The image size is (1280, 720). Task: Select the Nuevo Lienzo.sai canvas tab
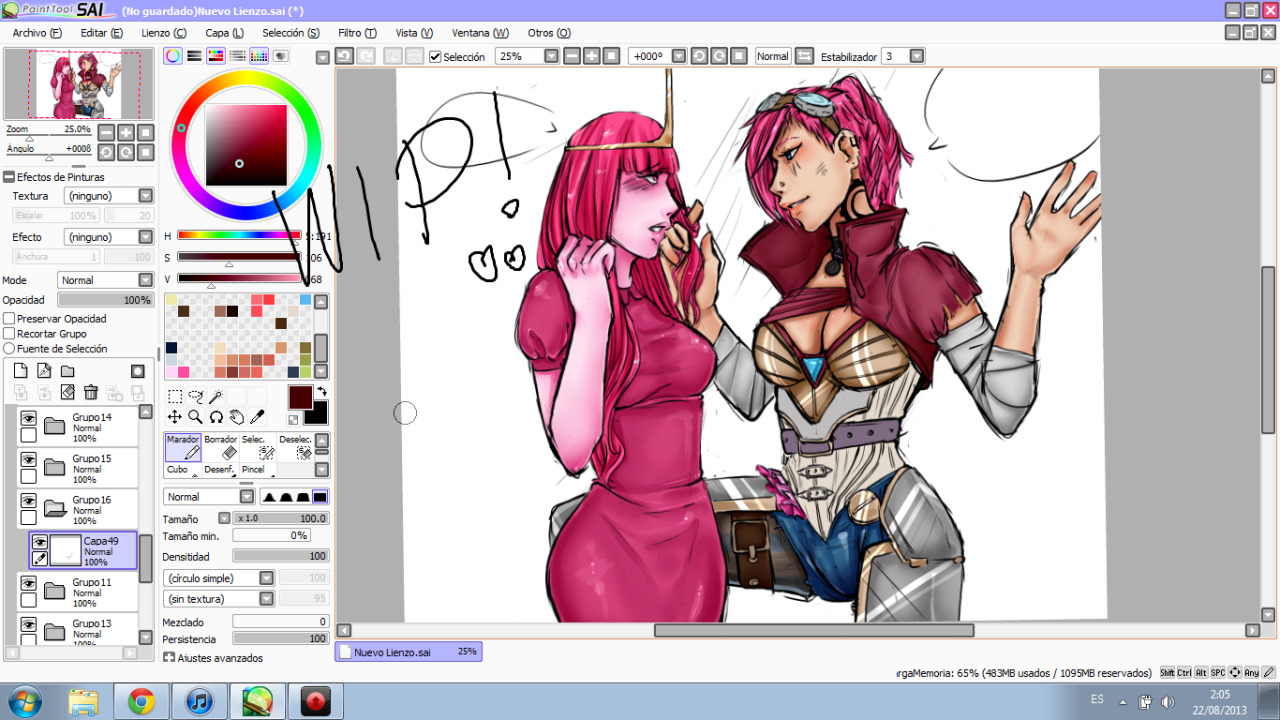tap(408, 652)
